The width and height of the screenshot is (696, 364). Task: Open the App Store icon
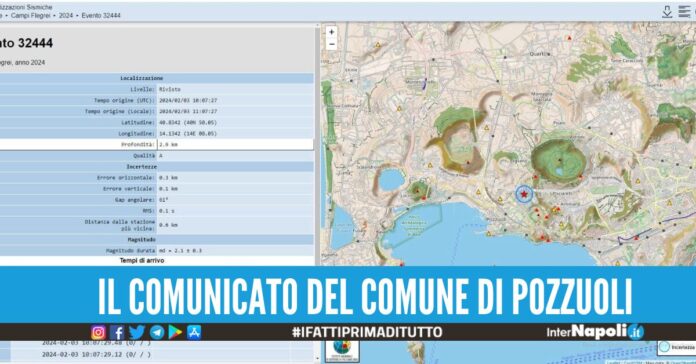(x=194, y=332)
